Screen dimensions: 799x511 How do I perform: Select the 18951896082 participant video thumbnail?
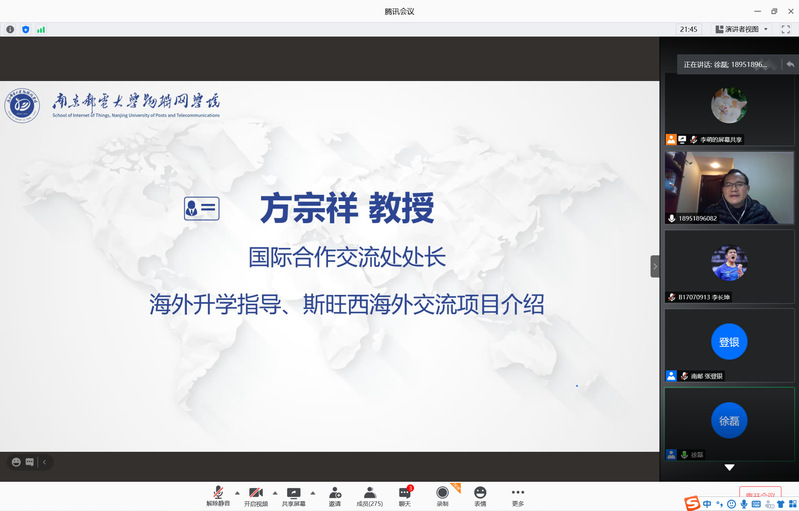pos(729,187)
